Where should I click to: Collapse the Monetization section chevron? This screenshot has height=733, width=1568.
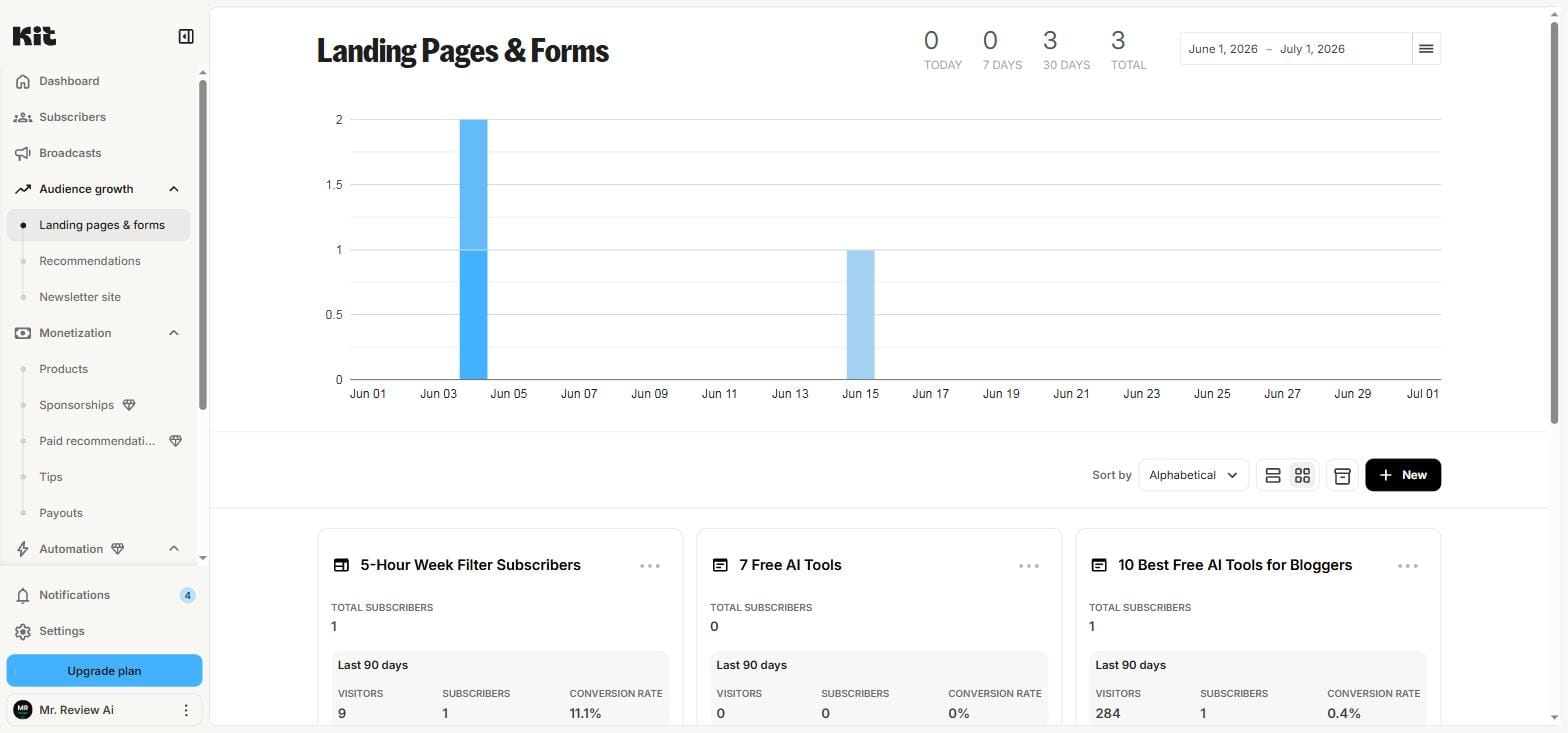tap(174, 333)
